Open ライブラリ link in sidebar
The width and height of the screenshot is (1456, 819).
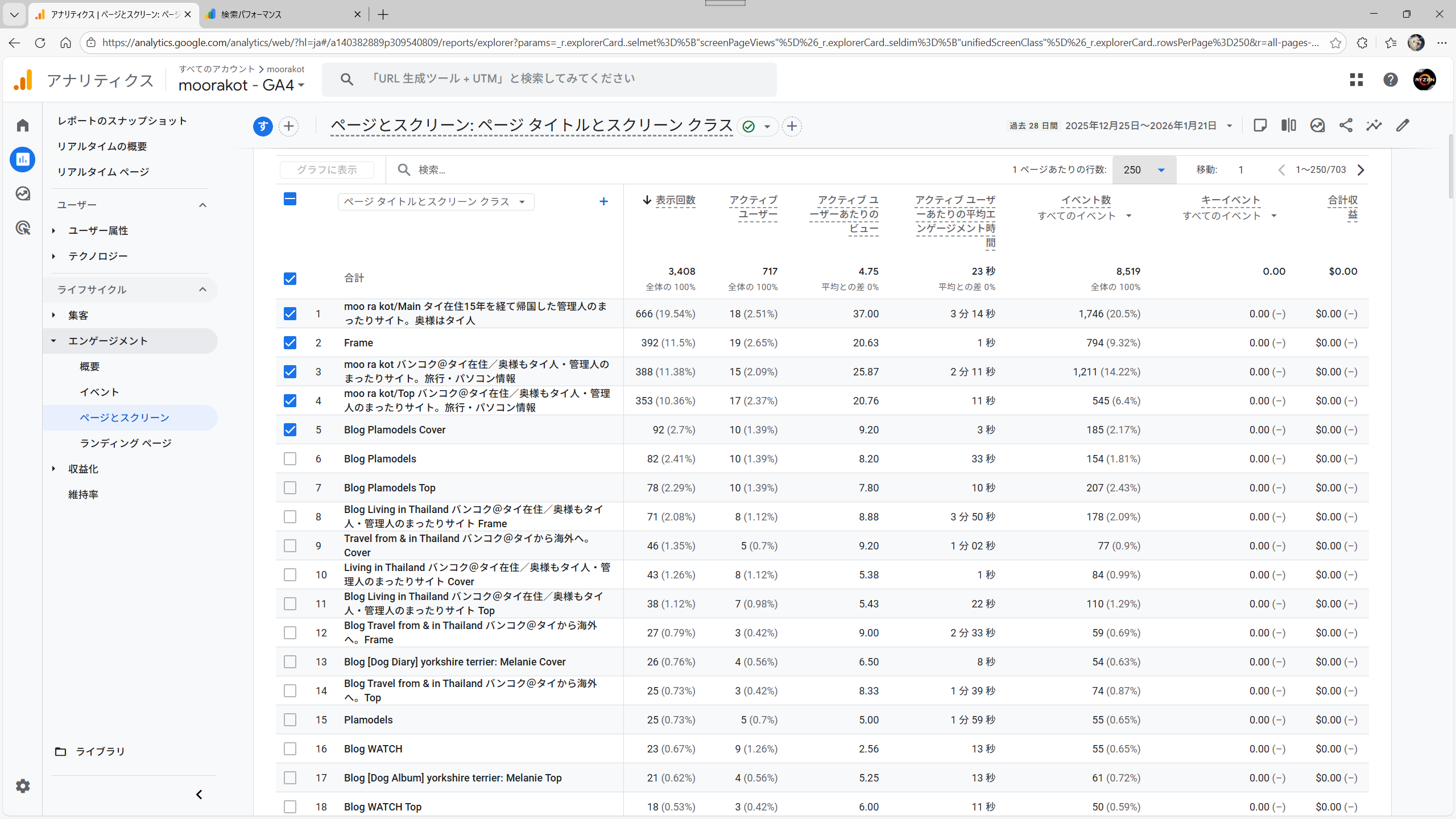tap(100, 752)
